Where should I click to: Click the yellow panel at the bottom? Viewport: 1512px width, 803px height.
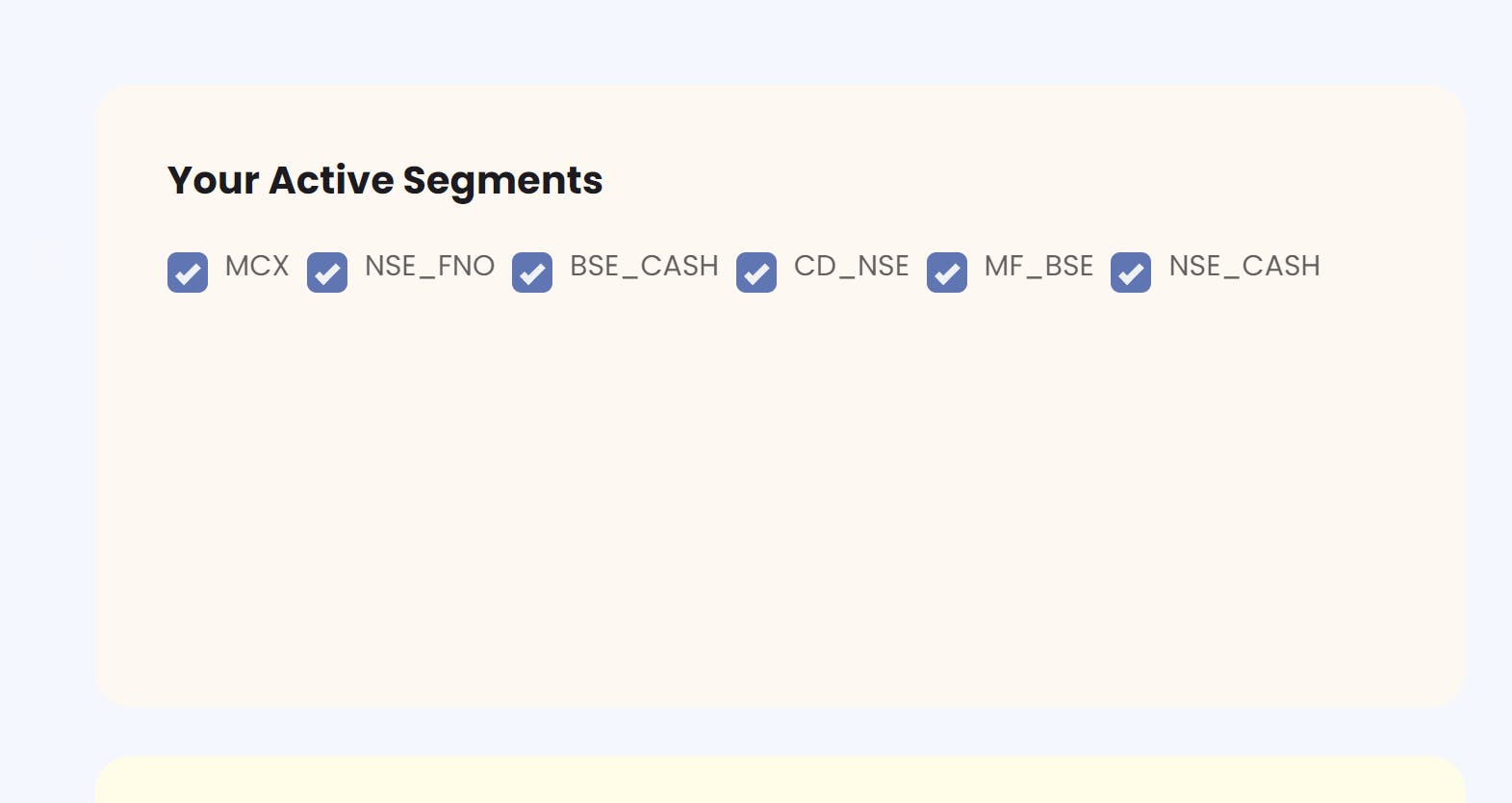[780, 783]
